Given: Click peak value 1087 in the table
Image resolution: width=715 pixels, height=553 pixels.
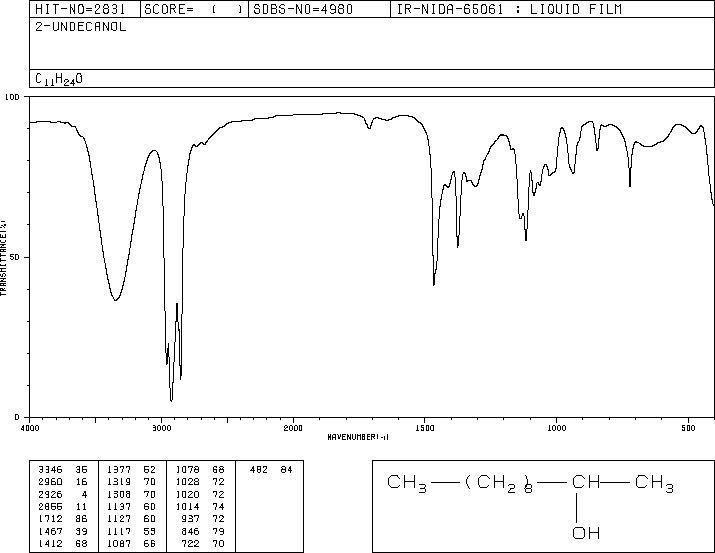Looking at the screenshot, I should (119, 544).
